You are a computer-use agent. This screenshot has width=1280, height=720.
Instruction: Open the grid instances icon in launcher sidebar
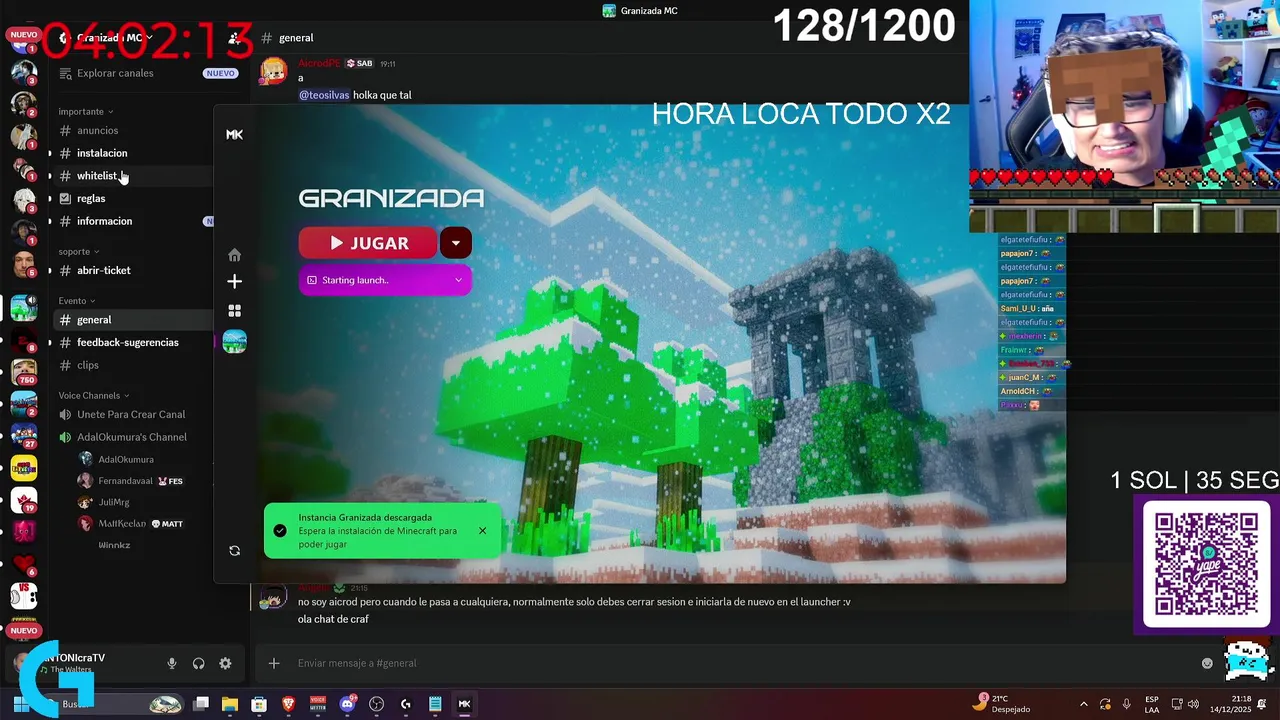point(234,311)
